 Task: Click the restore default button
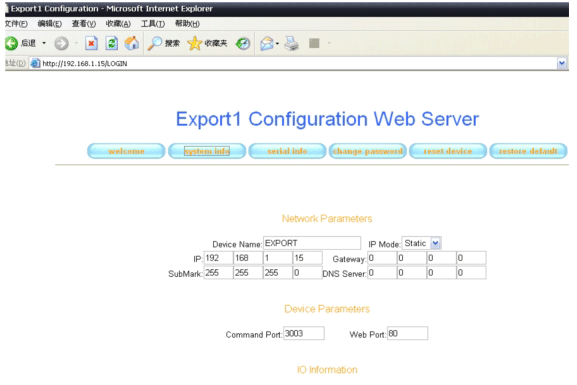coord(528,151)
